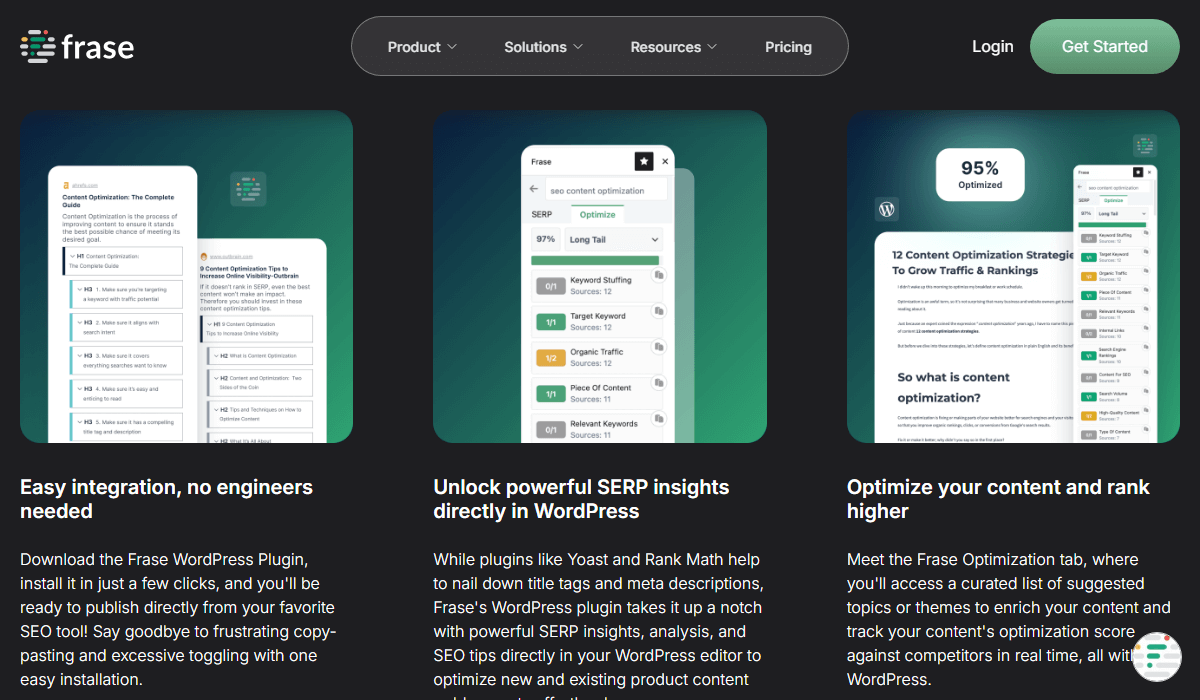Switch to the SERP tab
Screen dimensions: 1200x700
click(x=542, y=214)
